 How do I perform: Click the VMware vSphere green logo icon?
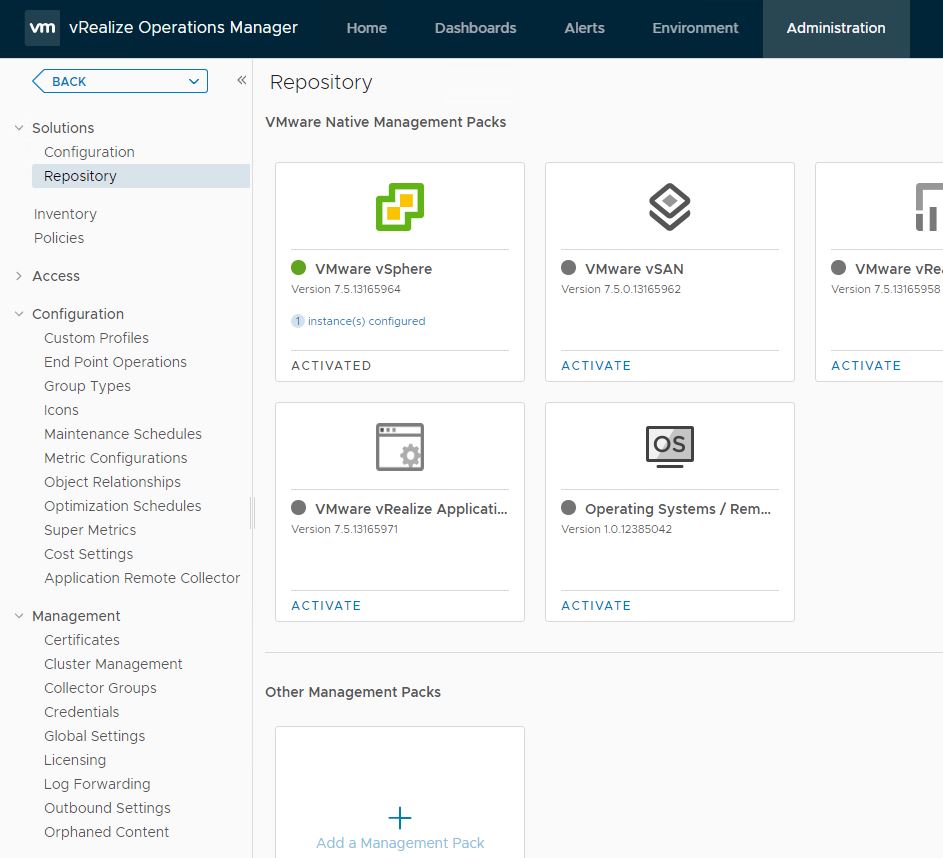point(400,207)
